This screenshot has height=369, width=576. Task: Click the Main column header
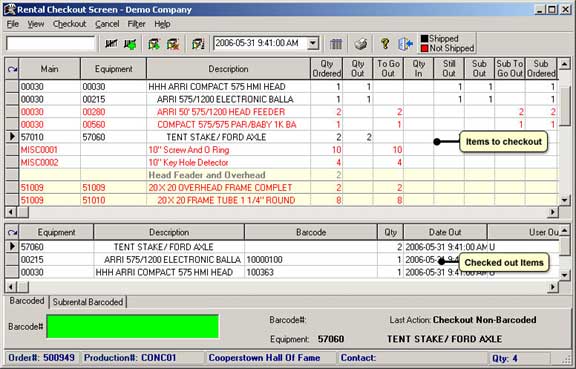(50, 69)
